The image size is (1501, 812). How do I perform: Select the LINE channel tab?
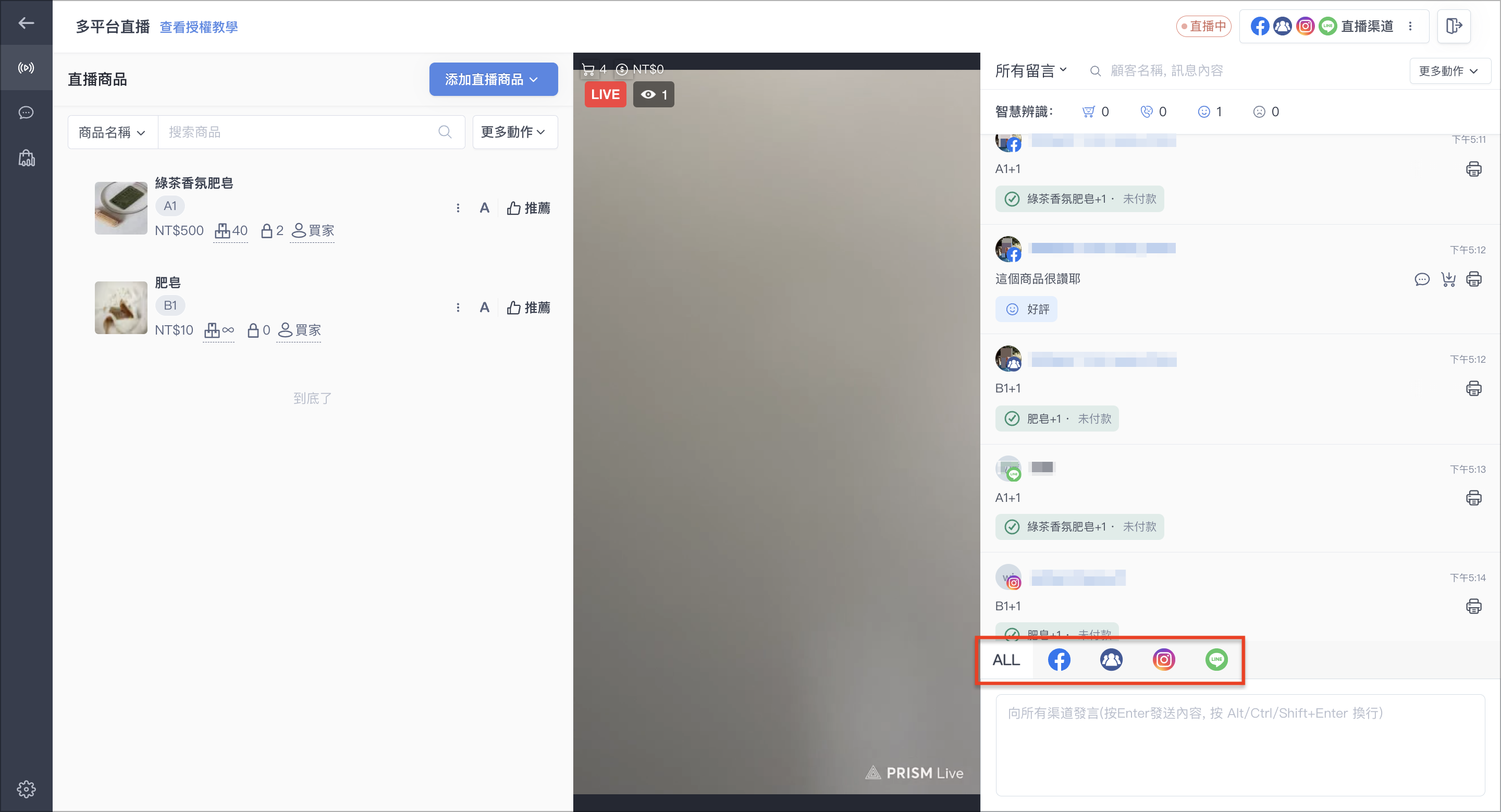coord(1216,660)
